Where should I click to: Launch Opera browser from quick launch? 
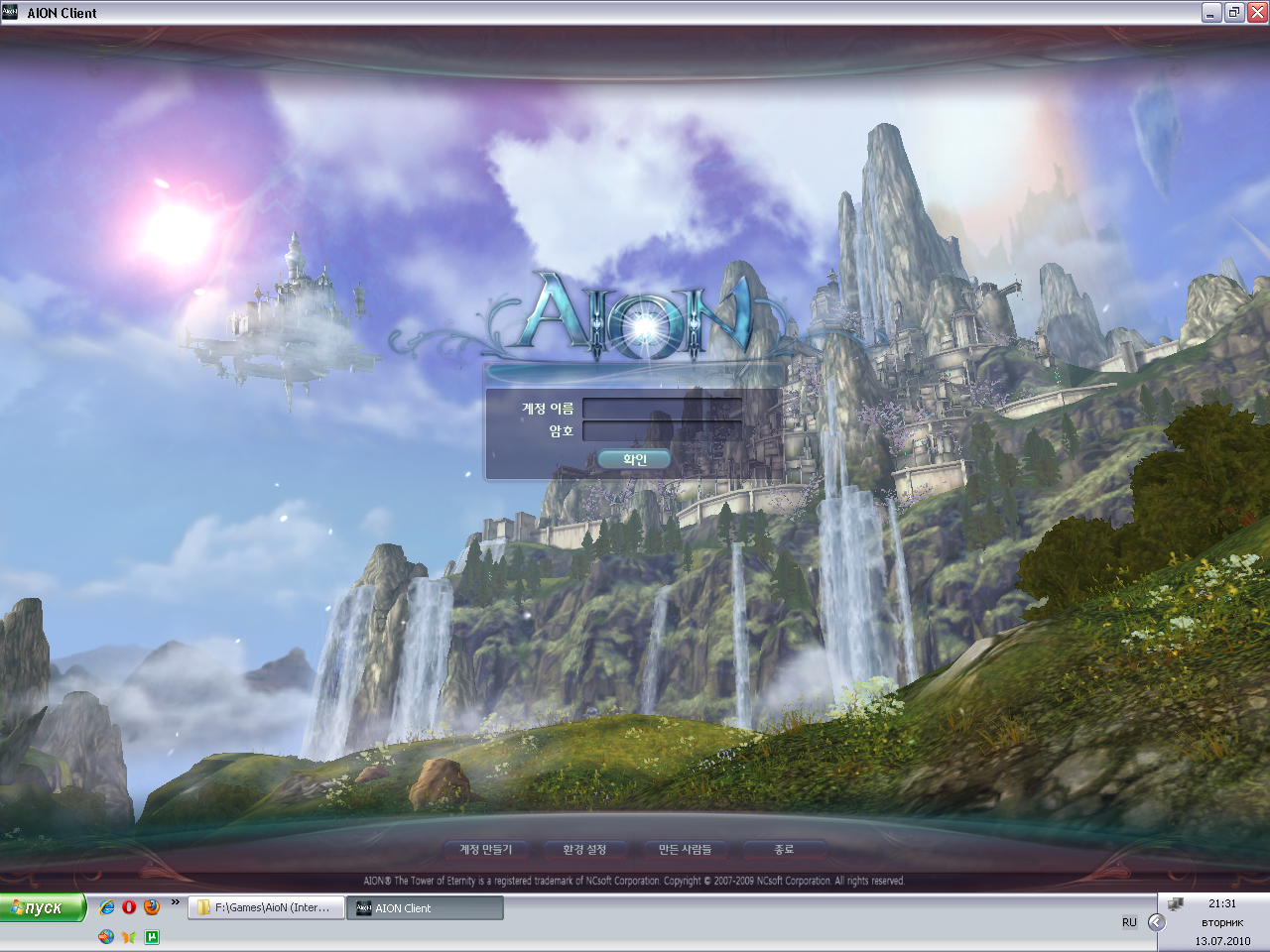point(129,907)
